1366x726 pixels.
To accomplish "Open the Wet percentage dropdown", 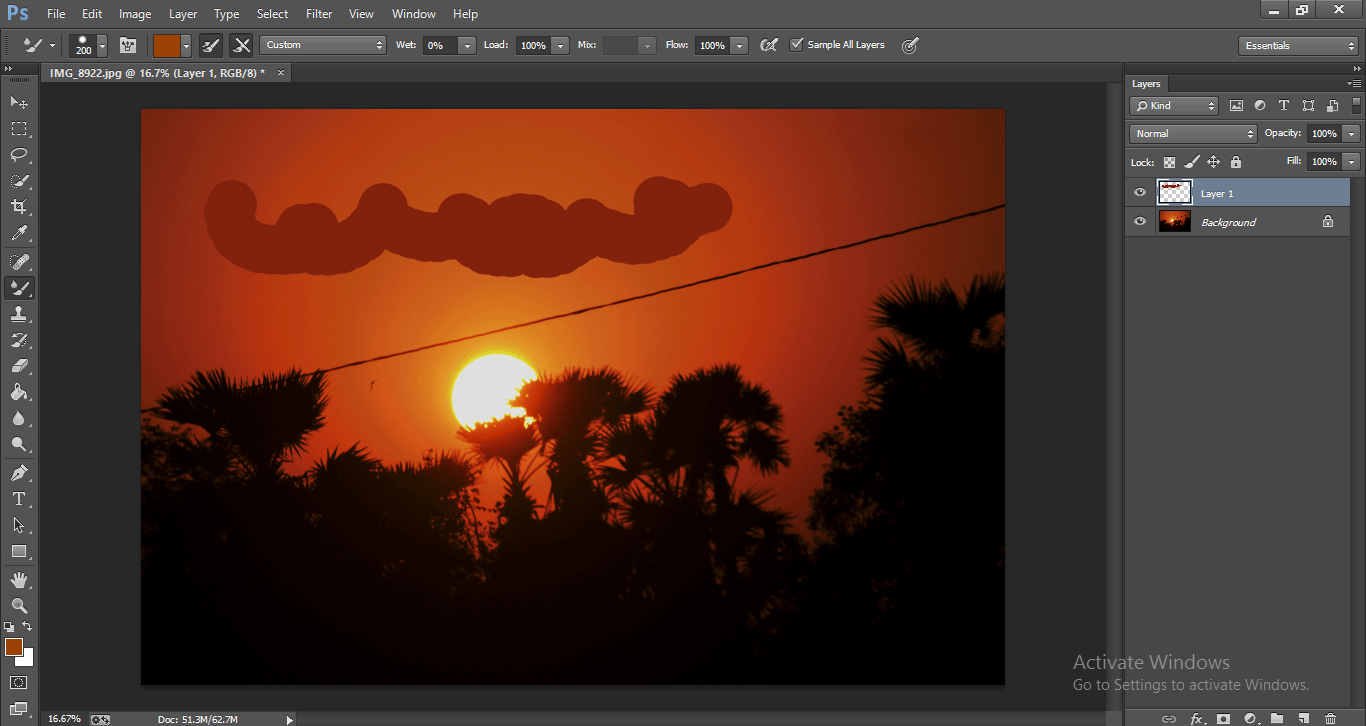I will 466,45.
